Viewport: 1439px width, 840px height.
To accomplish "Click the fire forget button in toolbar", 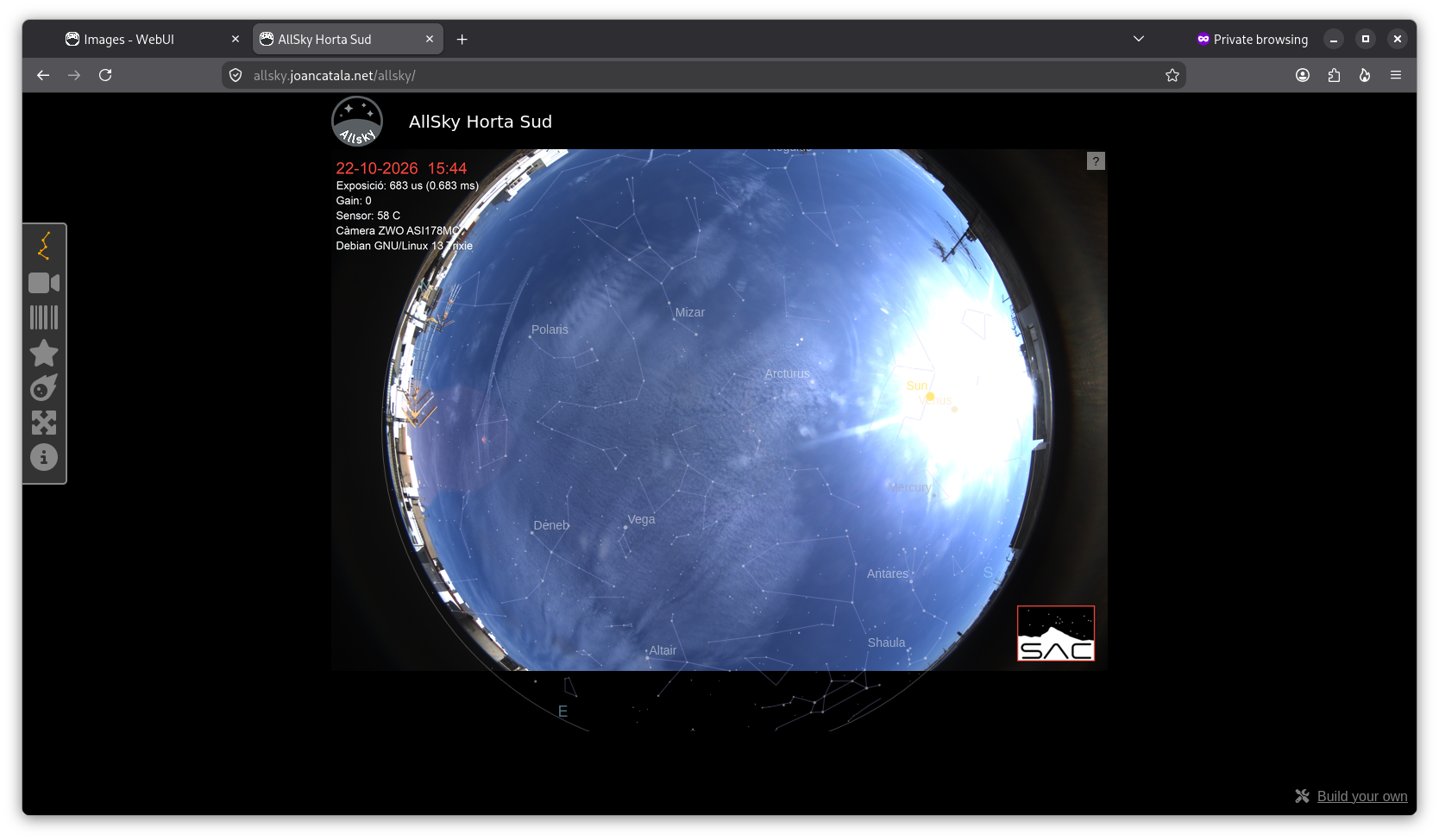I will point(1365,75).
